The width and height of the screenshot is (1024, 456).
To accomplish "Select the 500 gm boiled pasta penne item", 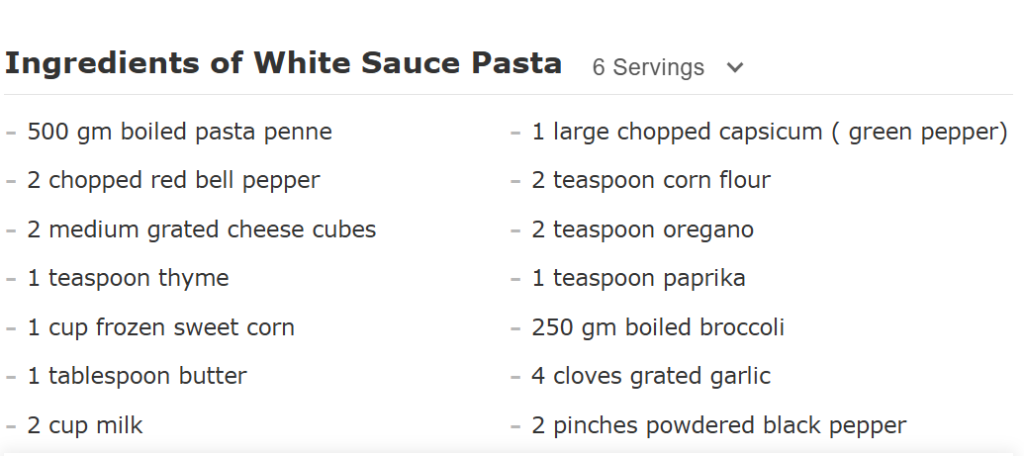I will 180,131.
